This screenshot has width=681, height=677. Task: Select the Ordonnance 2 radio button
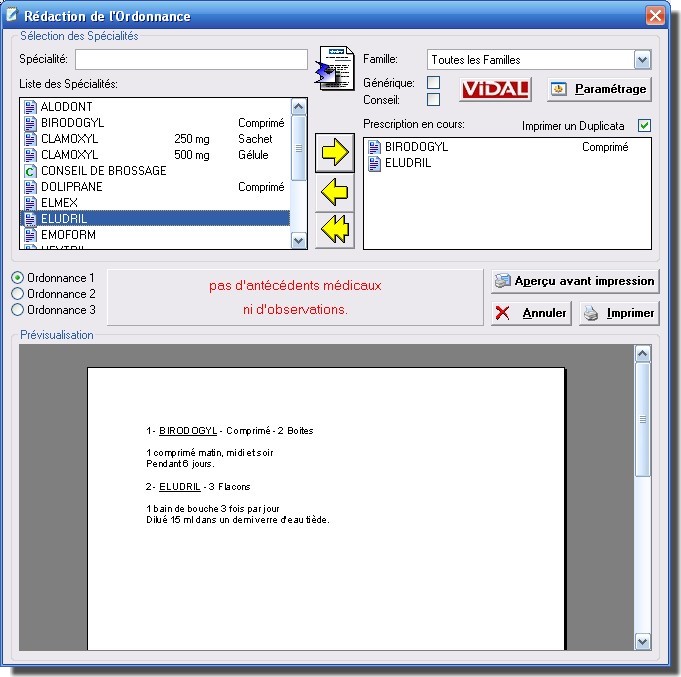pyautogui.click(x=17, y=294)
